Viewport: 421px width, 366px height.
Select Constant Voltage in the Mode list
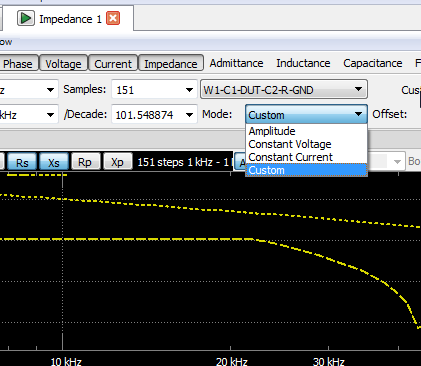[x=306, y=144]
